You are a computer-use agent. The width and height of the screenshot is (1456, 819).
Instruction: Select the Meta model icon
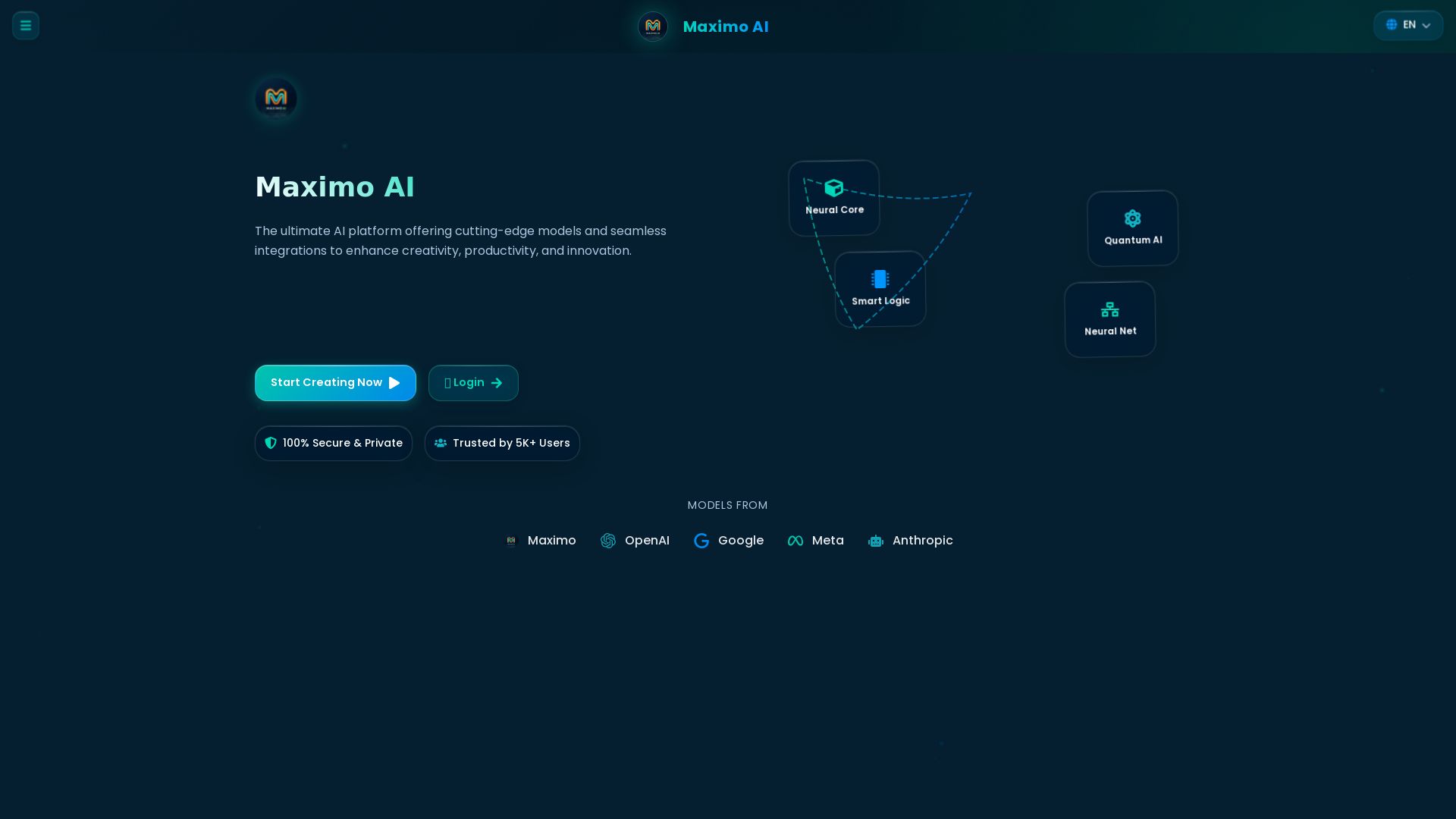pyautogui.click(x=795, y=541)
